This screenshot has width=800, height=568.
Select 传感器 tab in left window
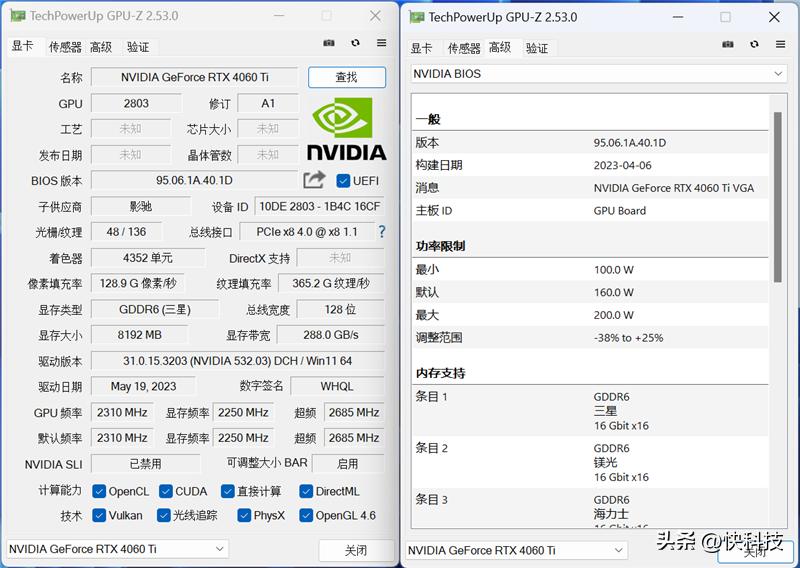click(65, 47)
